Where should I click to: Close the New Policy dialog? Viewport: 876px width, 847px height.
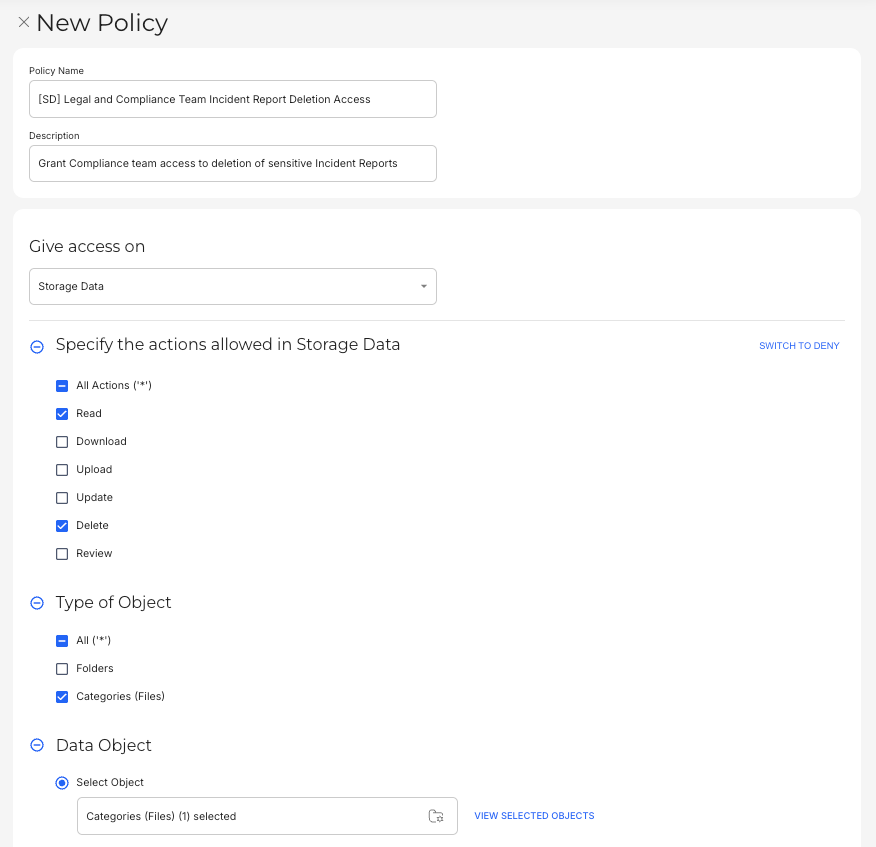(24, 22)
